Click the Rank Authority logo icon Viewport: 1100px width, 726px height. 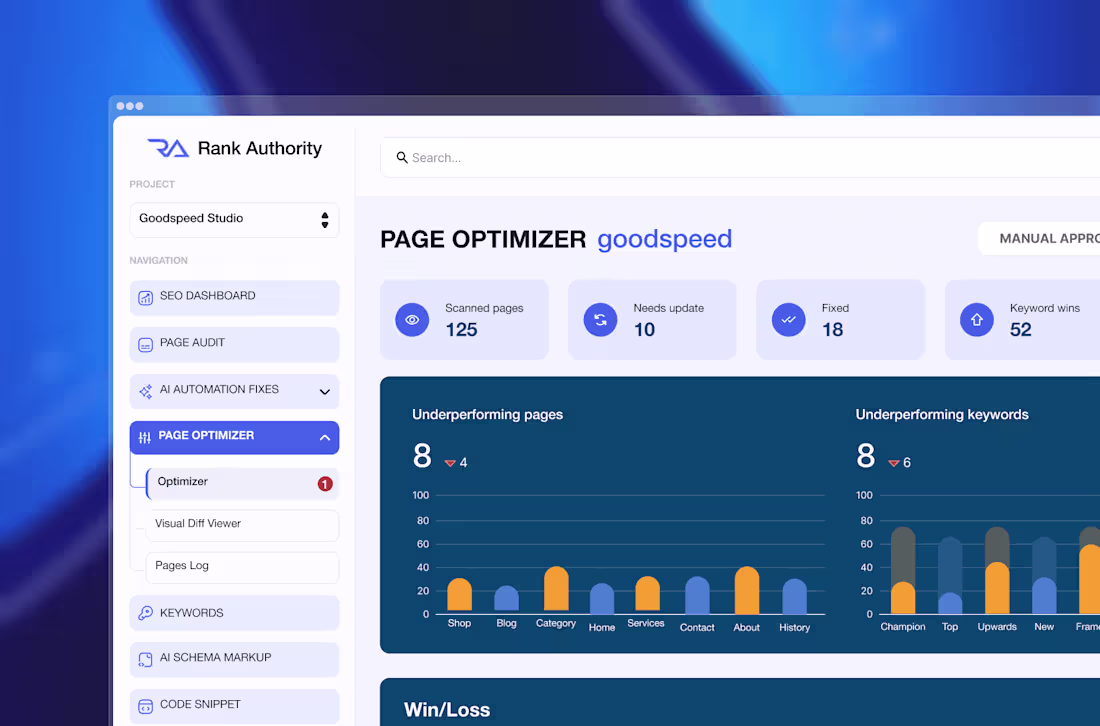point(168,148)
